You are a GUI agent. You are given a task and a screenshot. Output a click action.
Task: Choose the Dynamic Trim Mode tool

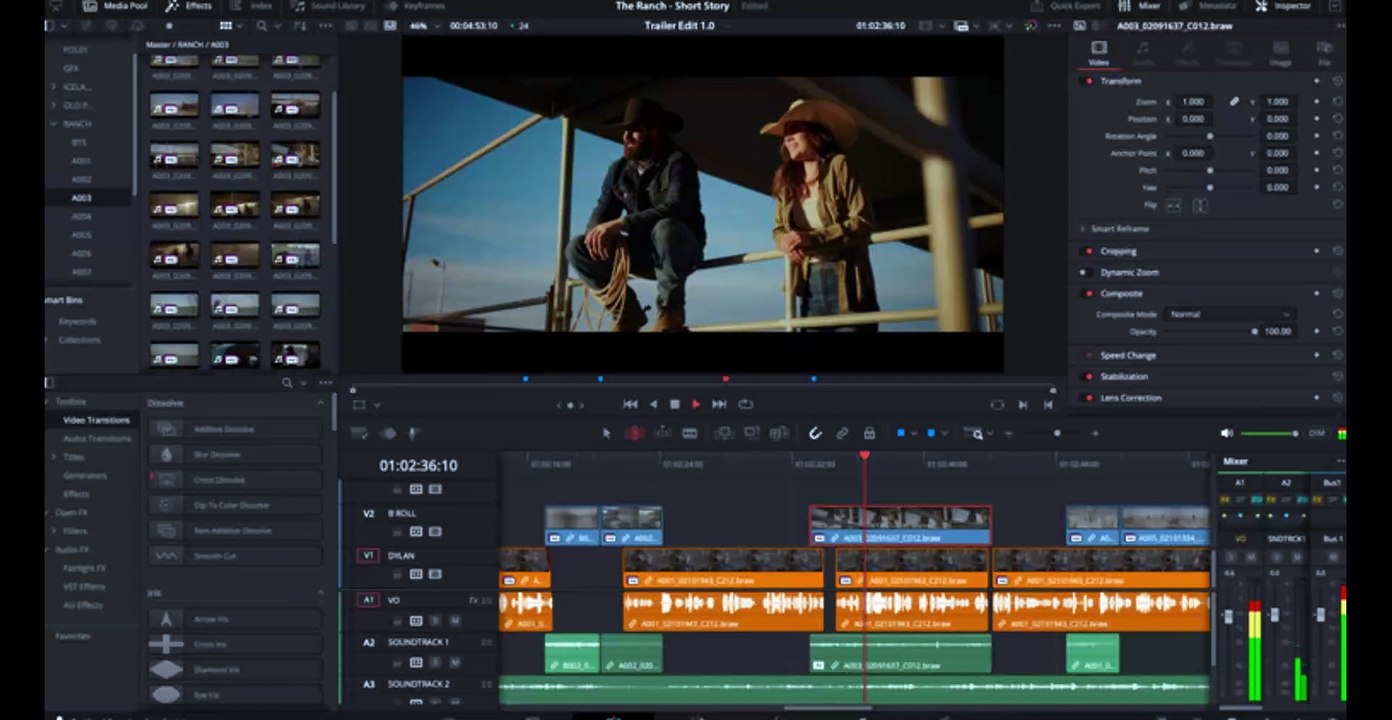[662, 433]
